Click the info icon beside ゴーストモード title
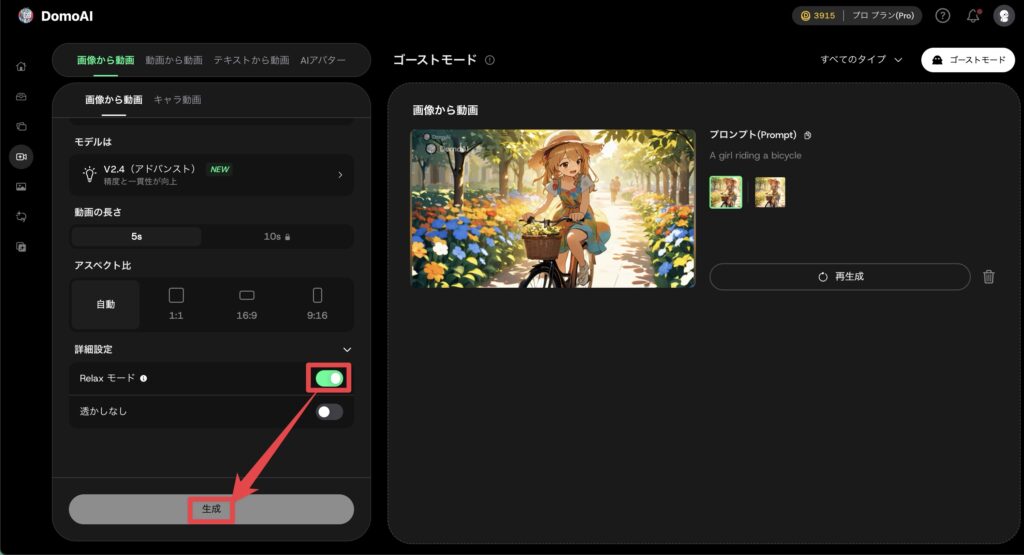The width and height of the screenshot is (1024, 555). pos(490,60)
